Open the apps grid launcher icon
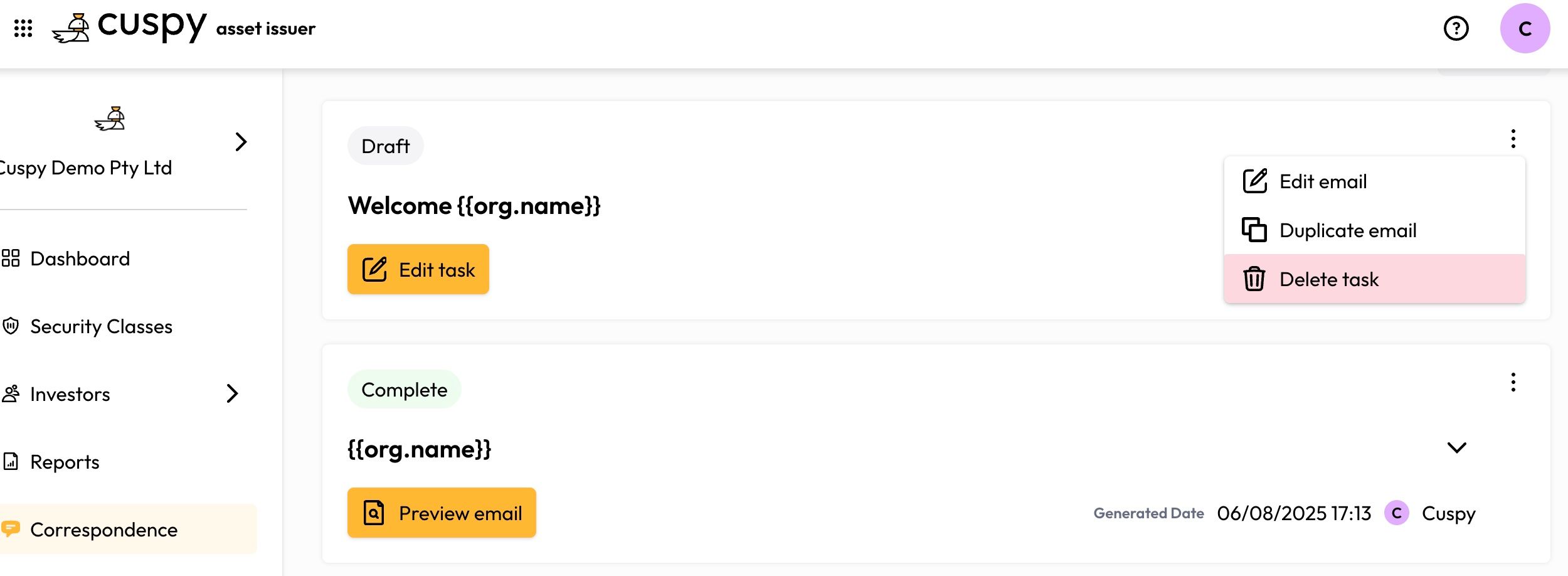Screen dimensions: 1568x576 [x=23, y=28]
